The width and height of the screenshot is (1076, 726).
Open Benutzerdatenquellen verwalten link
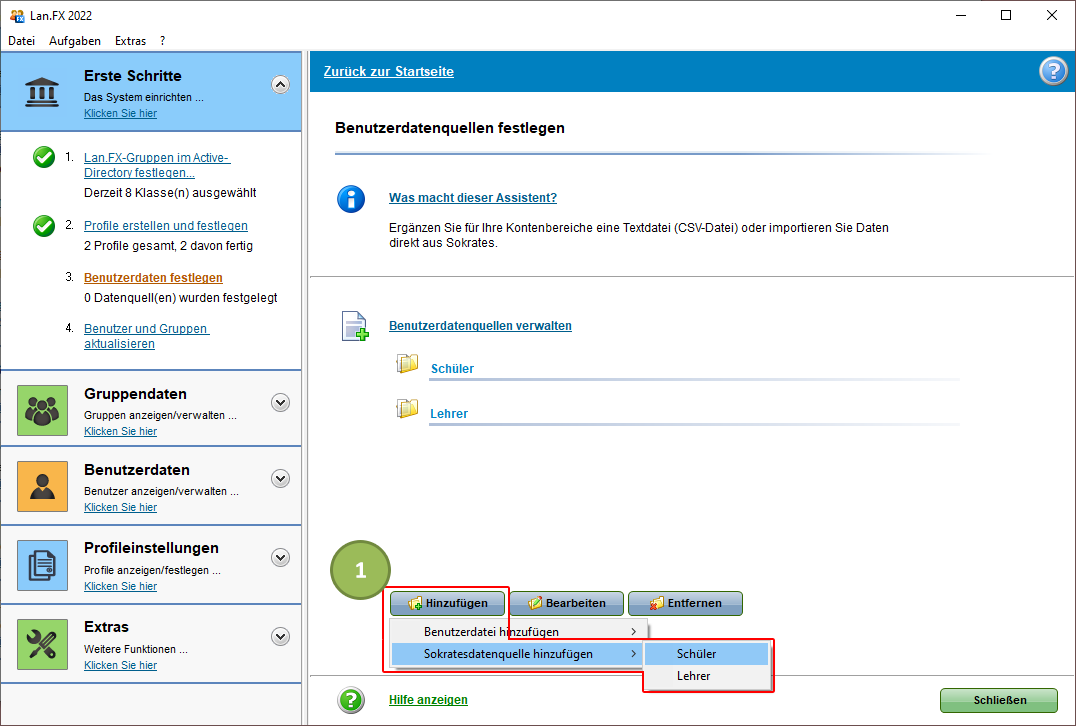click(x=480, y=326)
